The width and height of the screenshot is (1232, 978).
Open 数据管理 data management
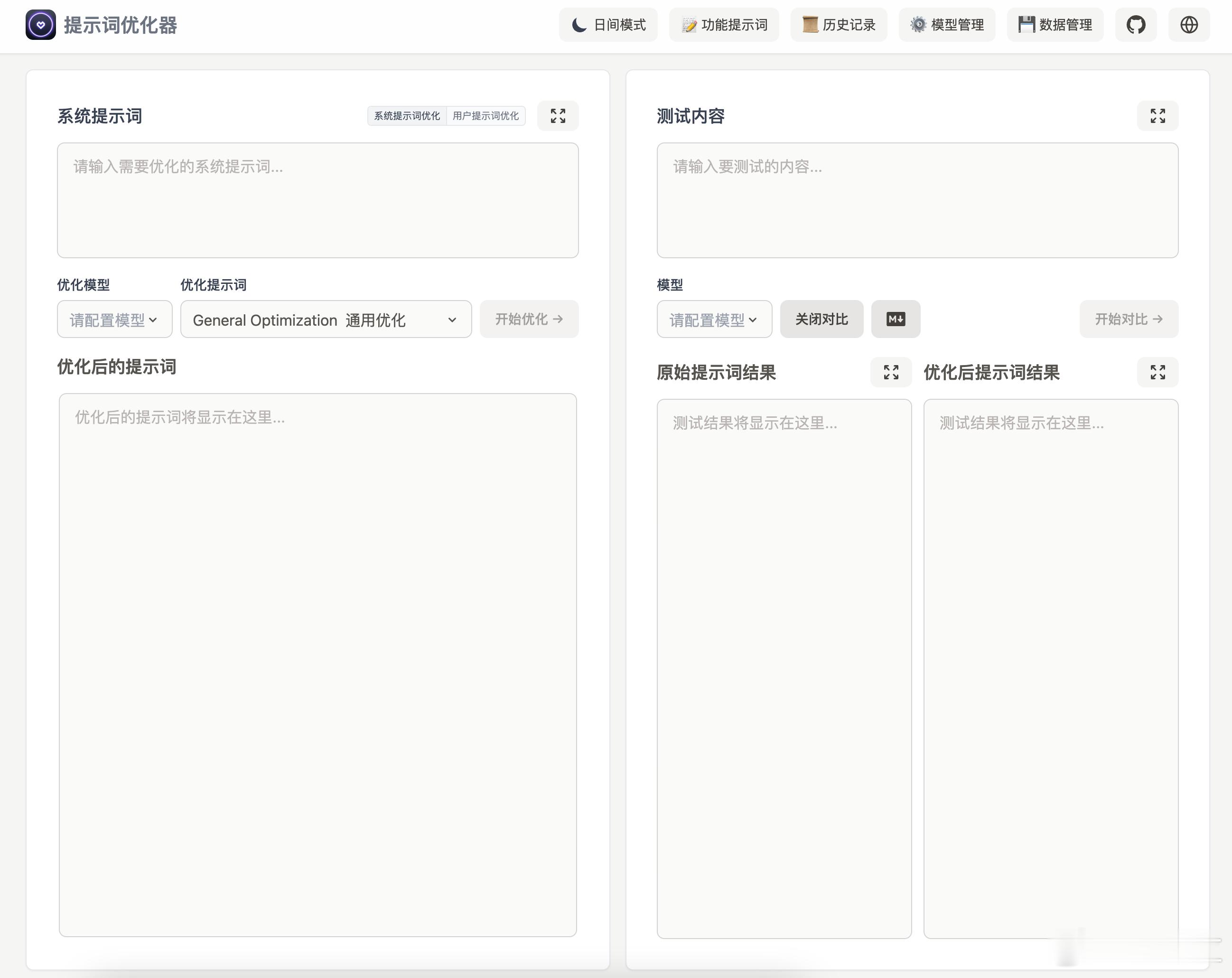point(1055,25)
